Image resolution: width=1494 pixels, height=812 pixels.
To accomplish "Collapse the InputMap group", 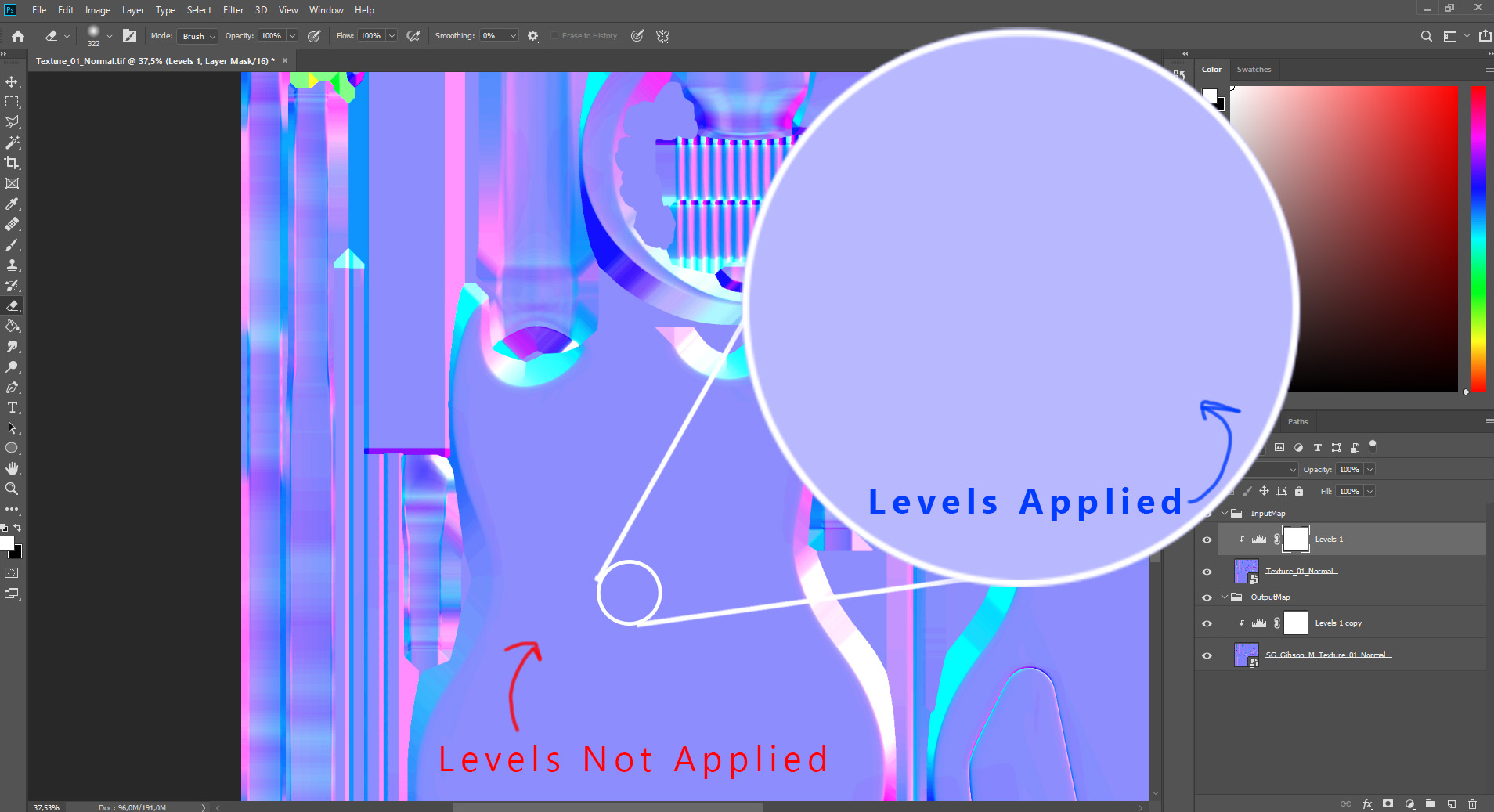I will click(1225, 514).
